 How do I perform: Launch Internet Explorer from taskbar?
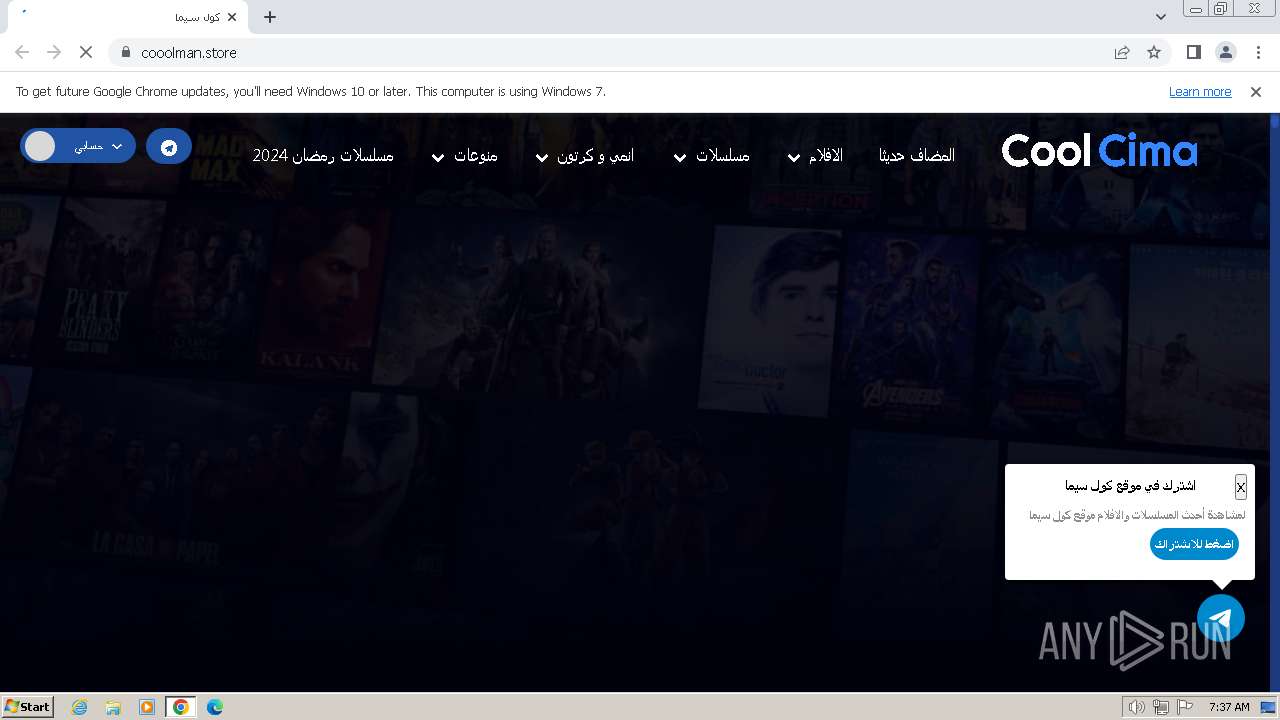click(x=79, y=707)
